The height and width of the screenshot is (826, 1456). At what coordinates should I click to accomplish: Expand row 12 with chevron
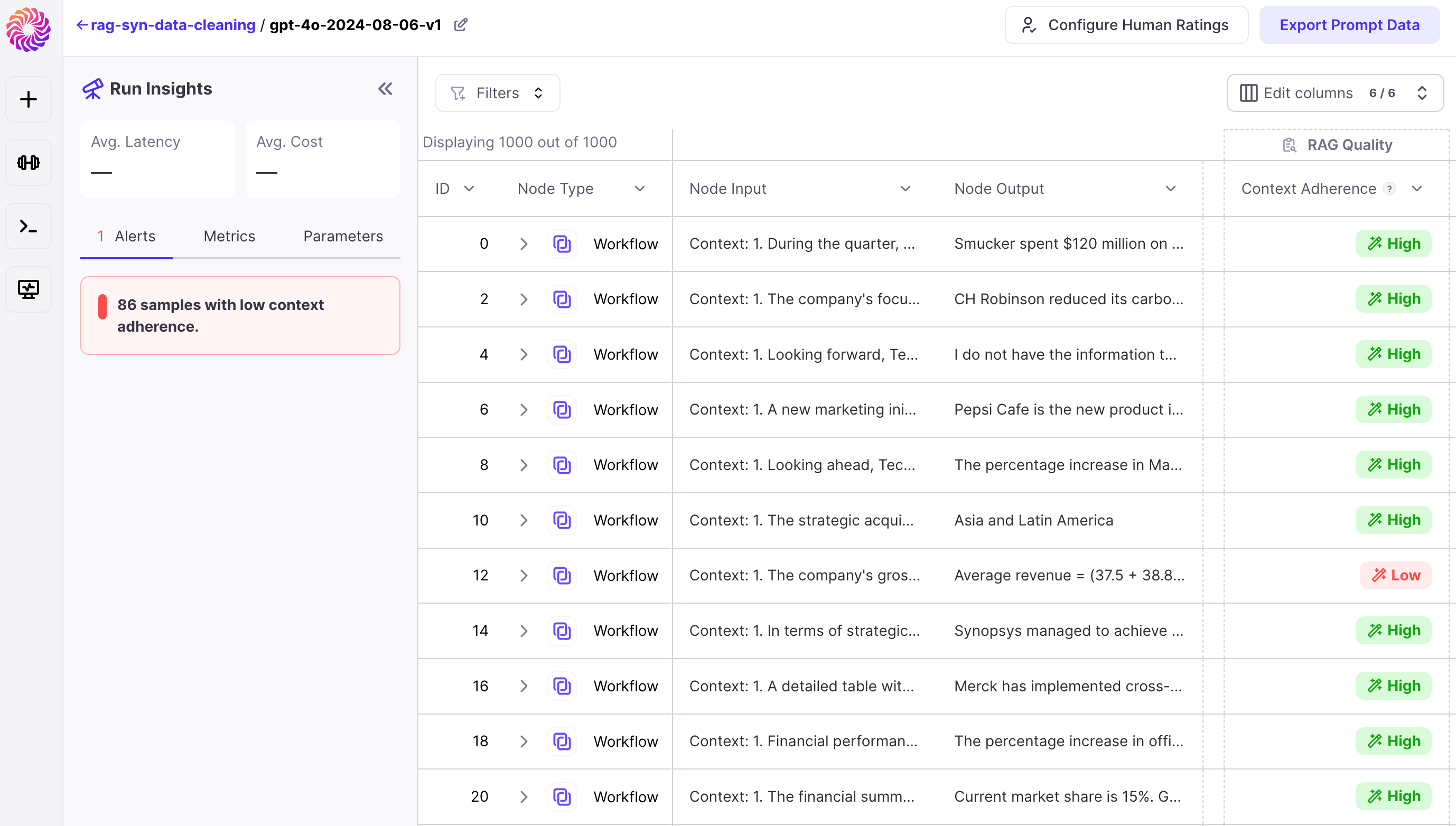click(524, 576)
